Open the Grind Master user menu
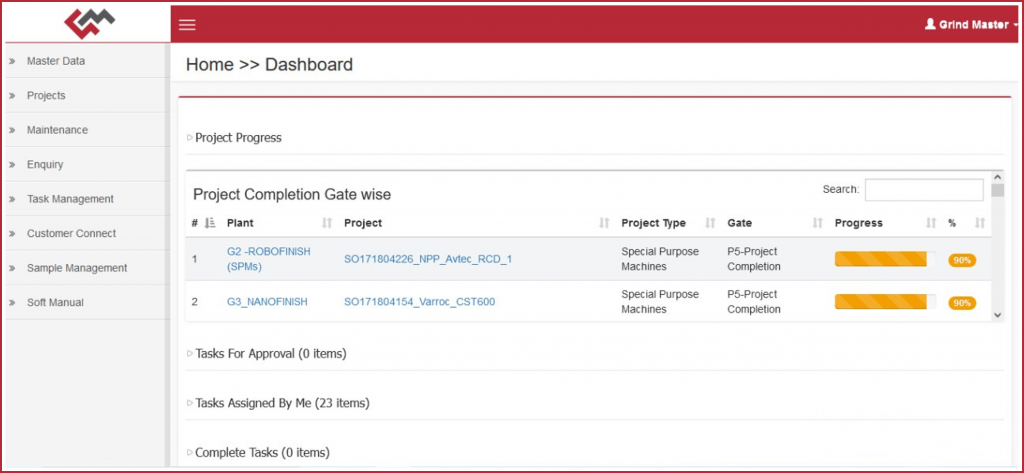 [971, 25]
